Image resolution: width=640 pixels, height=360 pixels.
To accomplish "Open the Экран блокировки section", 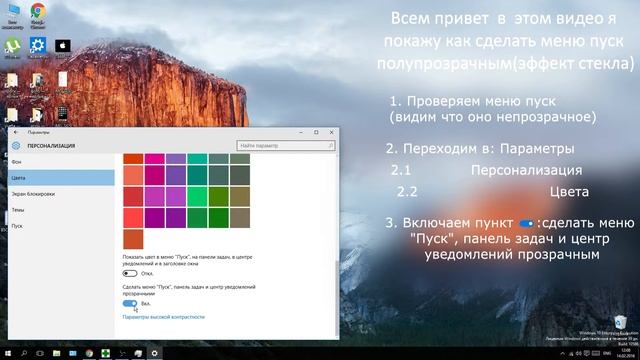I will (x=61, y=194).
